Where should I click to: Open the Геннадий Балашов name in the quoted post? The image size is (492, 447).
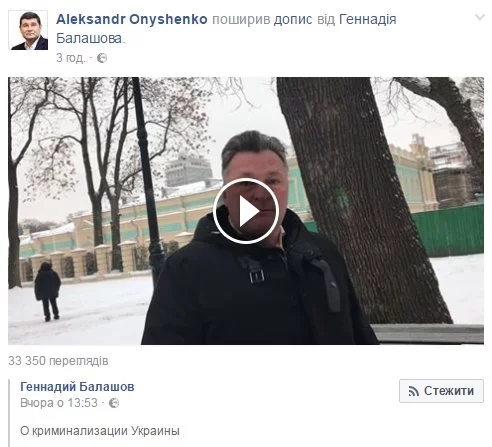[77, 387]
